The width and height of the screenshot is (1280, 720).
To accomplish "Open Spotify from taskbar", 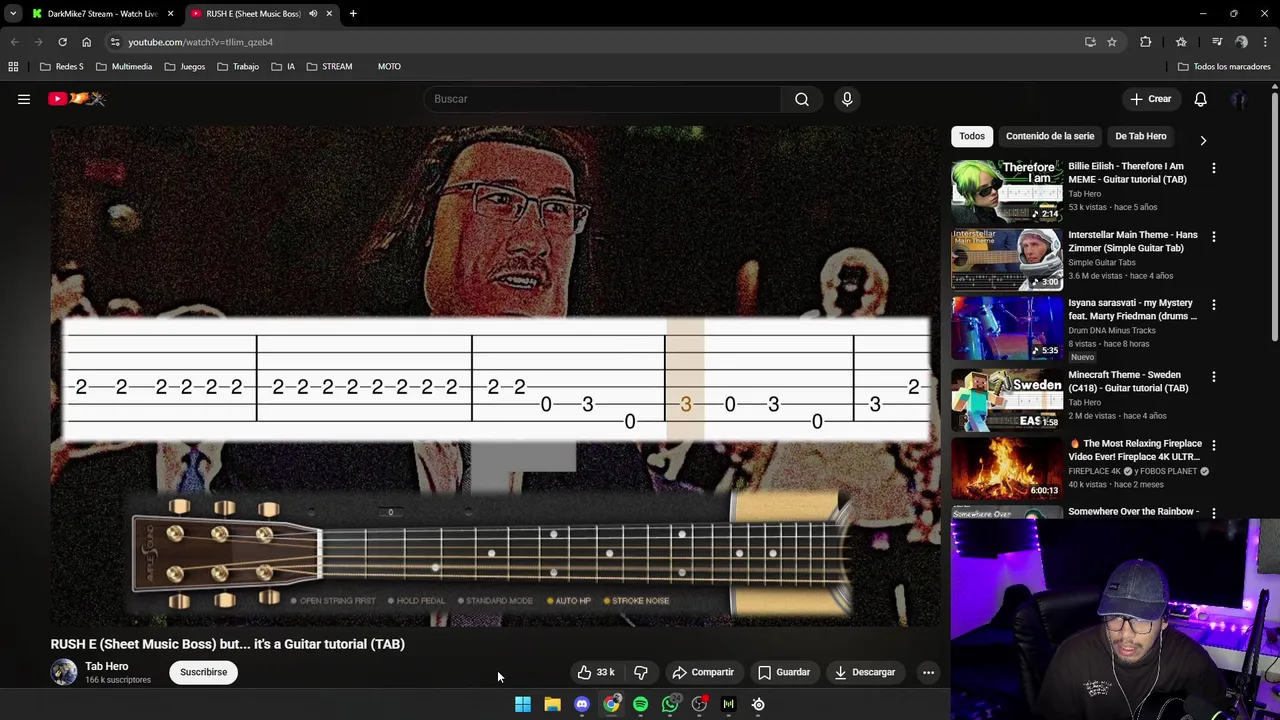I will tap(641, 705).
